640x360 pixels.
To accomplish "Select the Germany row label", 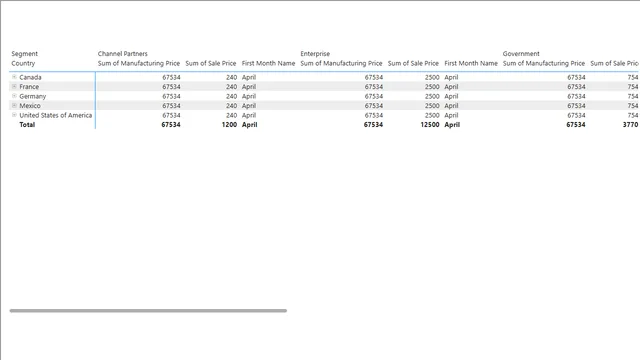I will tap(33, 96).
